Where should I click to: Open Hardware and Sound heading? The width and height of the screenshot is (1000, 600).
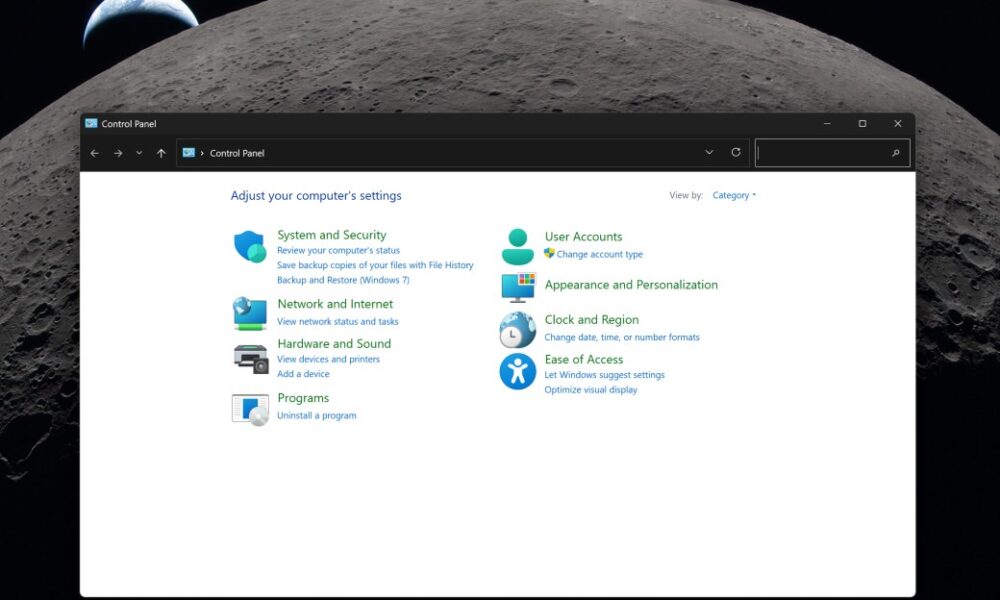point(334,344)
